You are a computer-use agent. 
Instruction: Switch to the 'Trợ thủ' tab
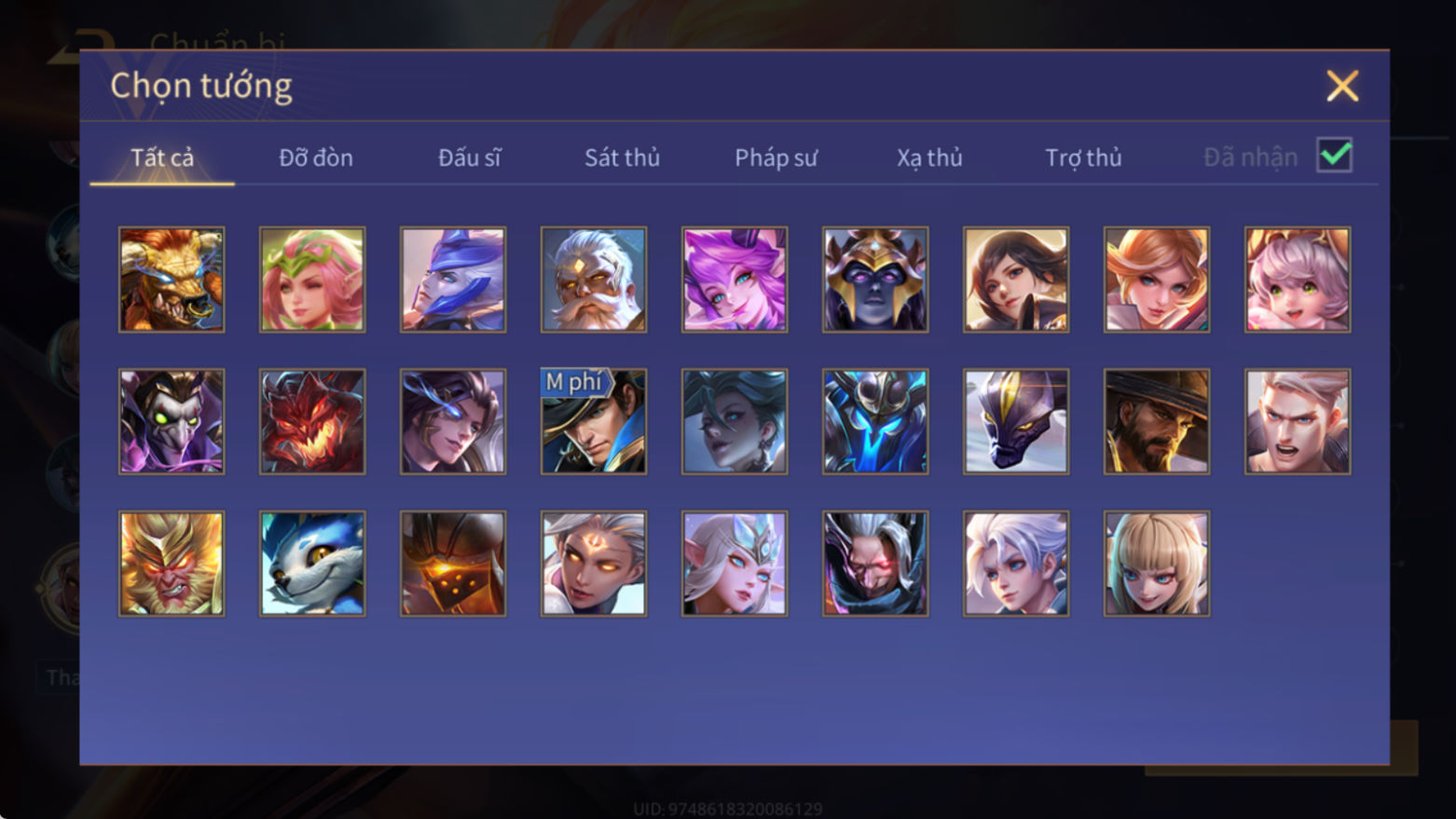coord(1083,157)
